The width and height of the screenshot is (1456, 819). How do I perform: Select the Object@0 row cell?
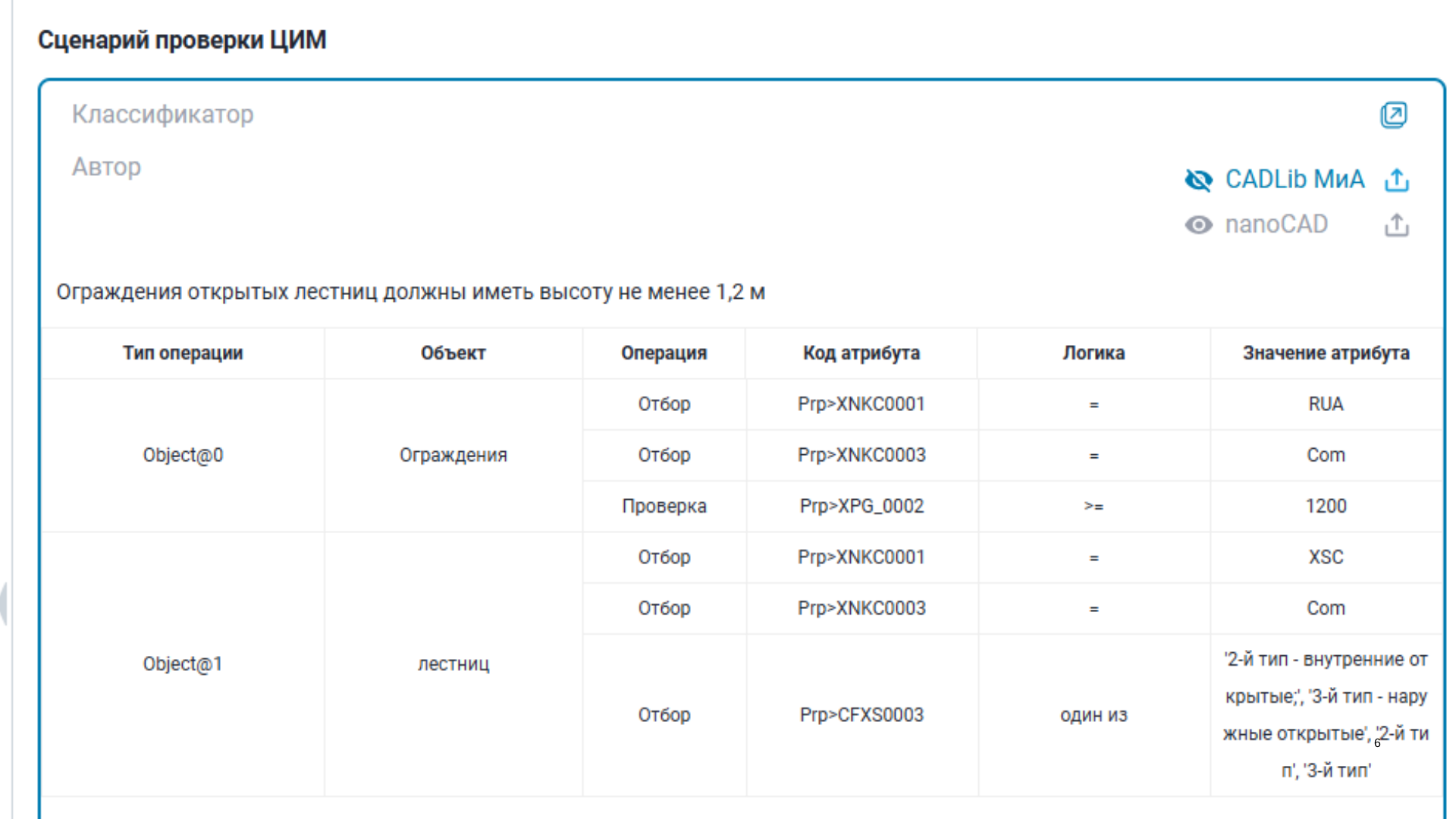pos(183,455)
